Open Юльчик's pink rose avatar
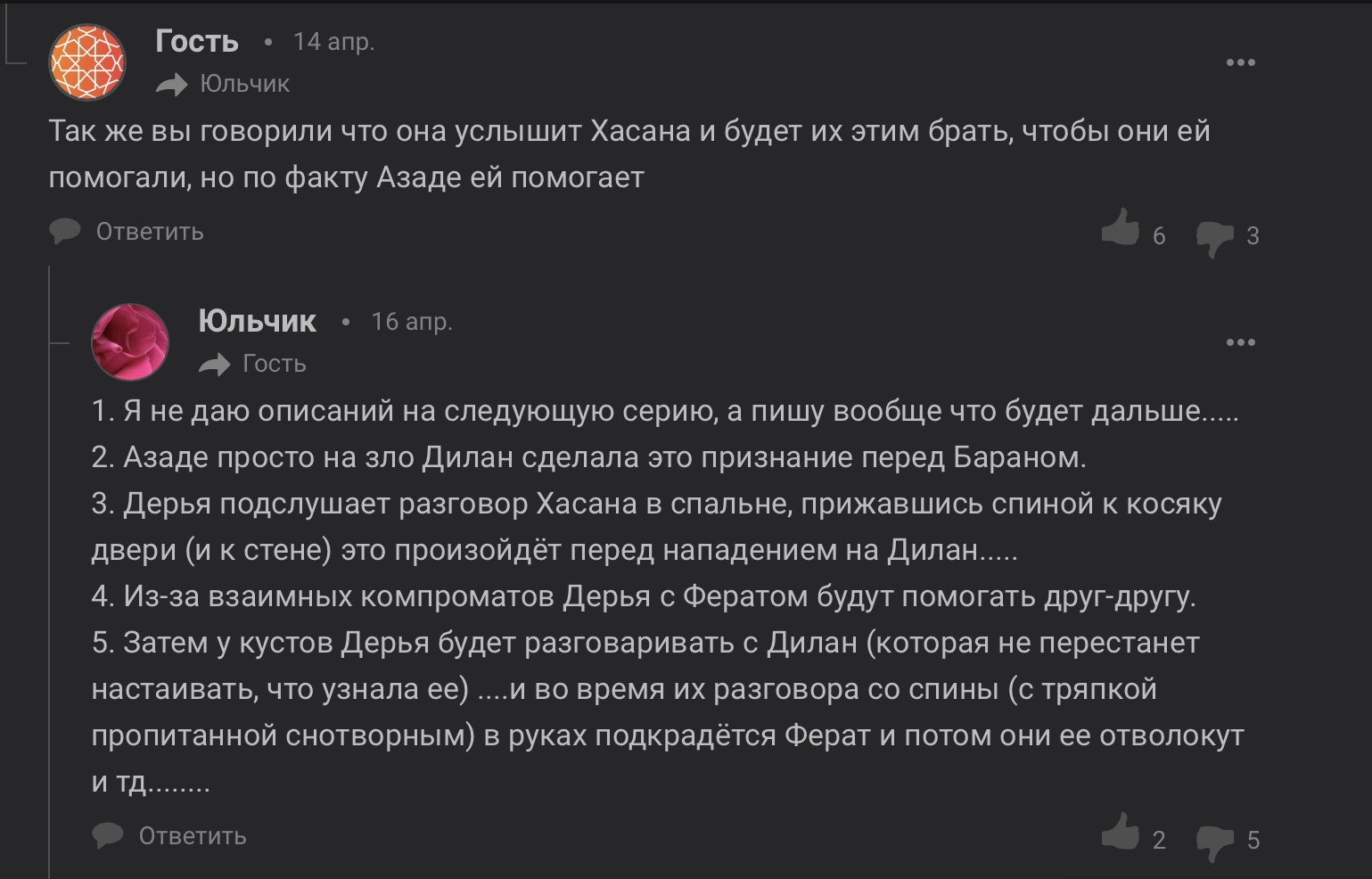1372x879 pixels. click(130, 342)
